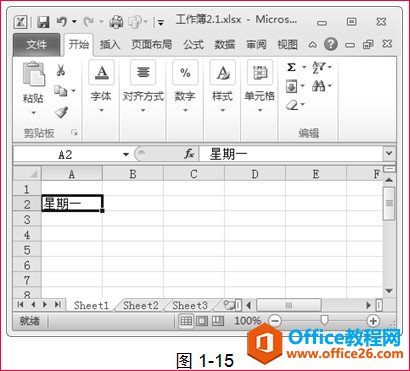Switch to the 数据 tab

coord(225,44)
